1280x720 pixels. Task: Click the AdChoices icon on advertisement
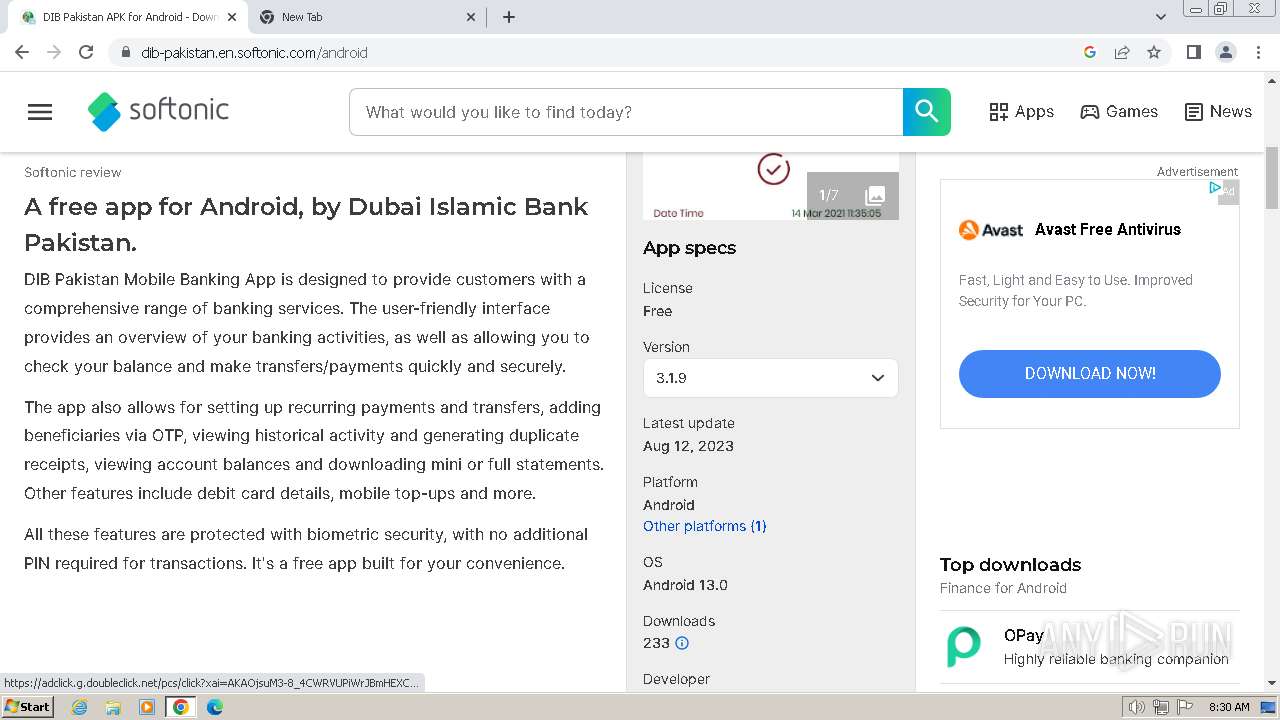pos(1214,187)
